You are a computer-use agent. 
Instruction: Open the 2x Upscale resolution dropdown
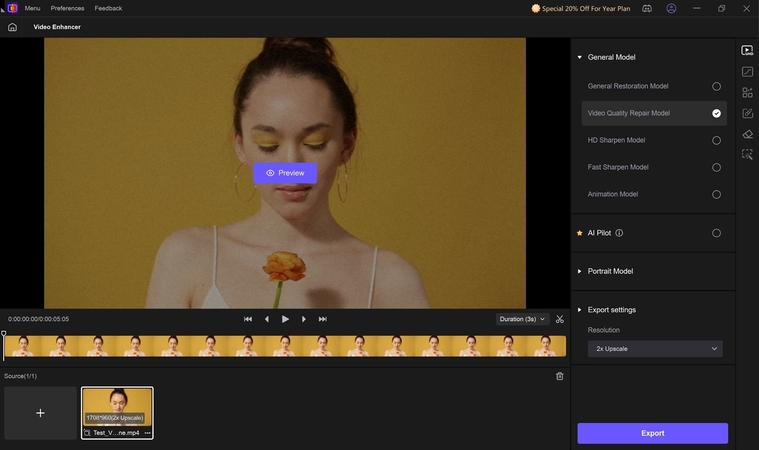[x=654, y=349]
